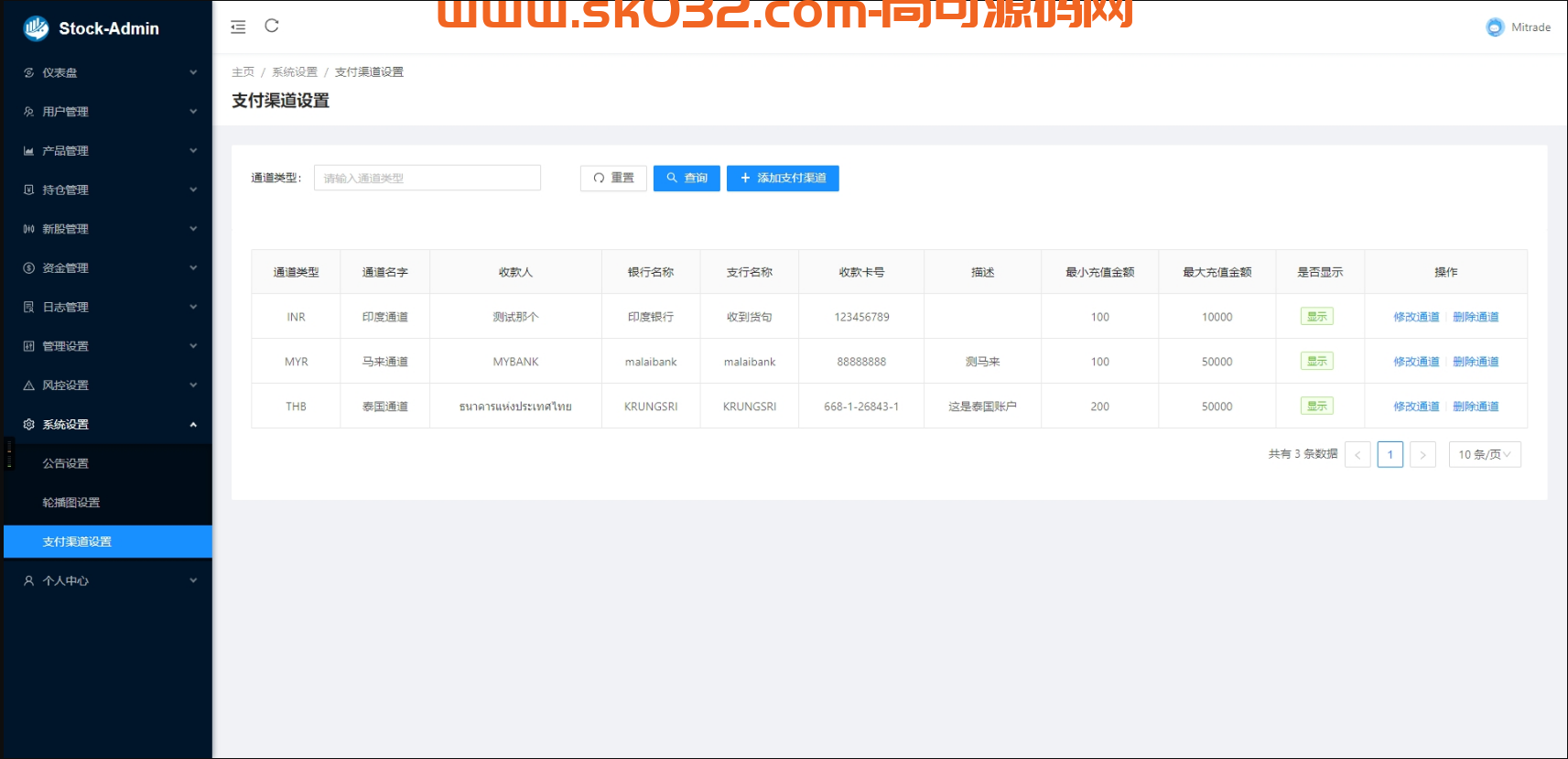This screenshot has height=759, width=1568.
Task: Click 删除通道 for THB row
Action: [x=1476, y=407]
